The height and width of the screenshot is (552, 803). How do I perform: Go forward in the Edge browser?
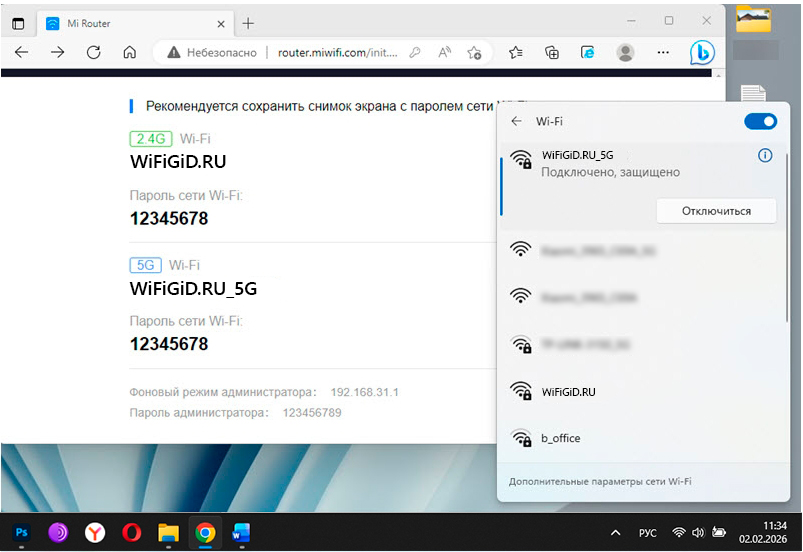click(x=57, y=52)
